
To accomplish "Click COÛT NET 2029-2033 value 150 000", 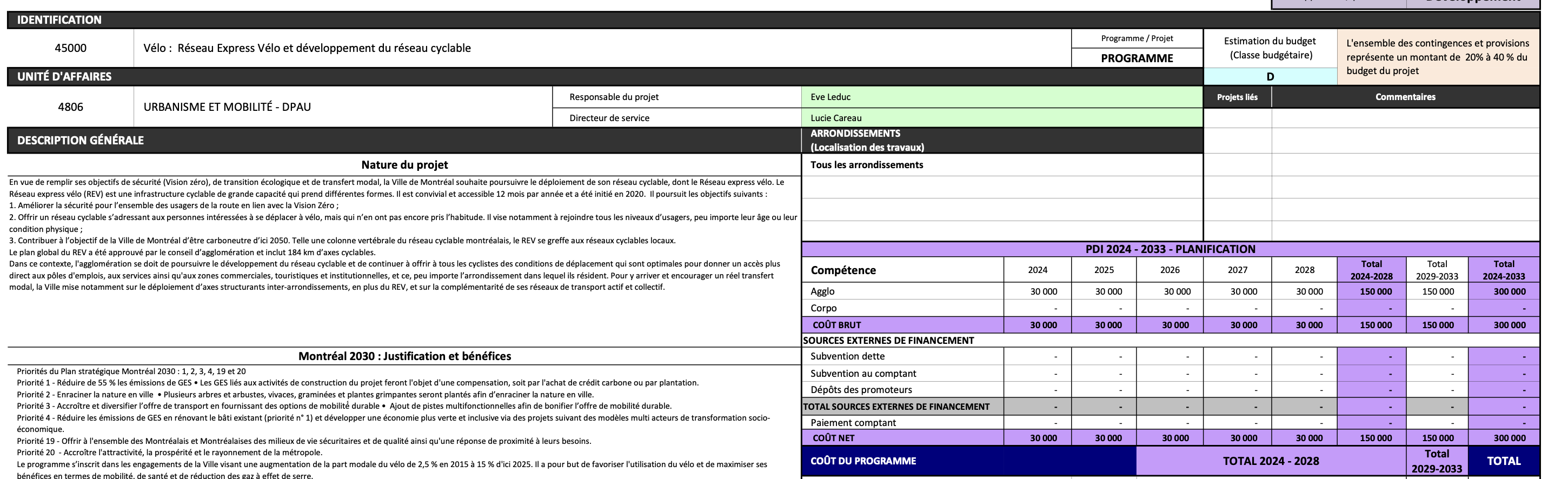I will point(1438,437).
